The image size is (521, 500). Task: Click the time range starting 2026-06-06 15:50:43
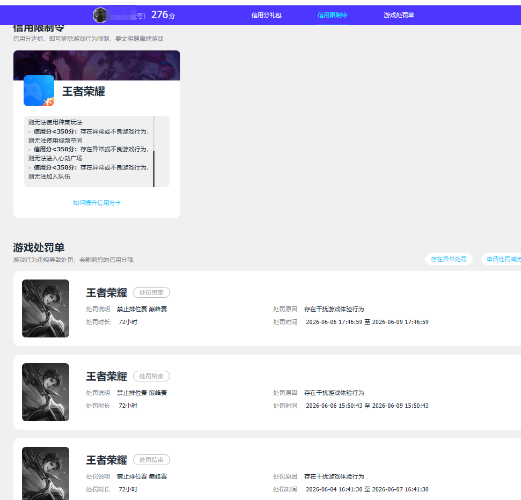click(x=367, y=406)
